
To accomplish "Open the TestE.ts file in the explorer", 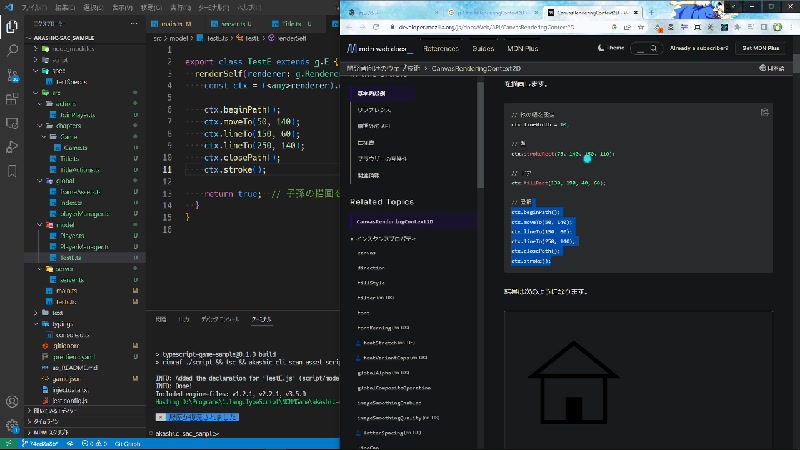I will point(70,257).
